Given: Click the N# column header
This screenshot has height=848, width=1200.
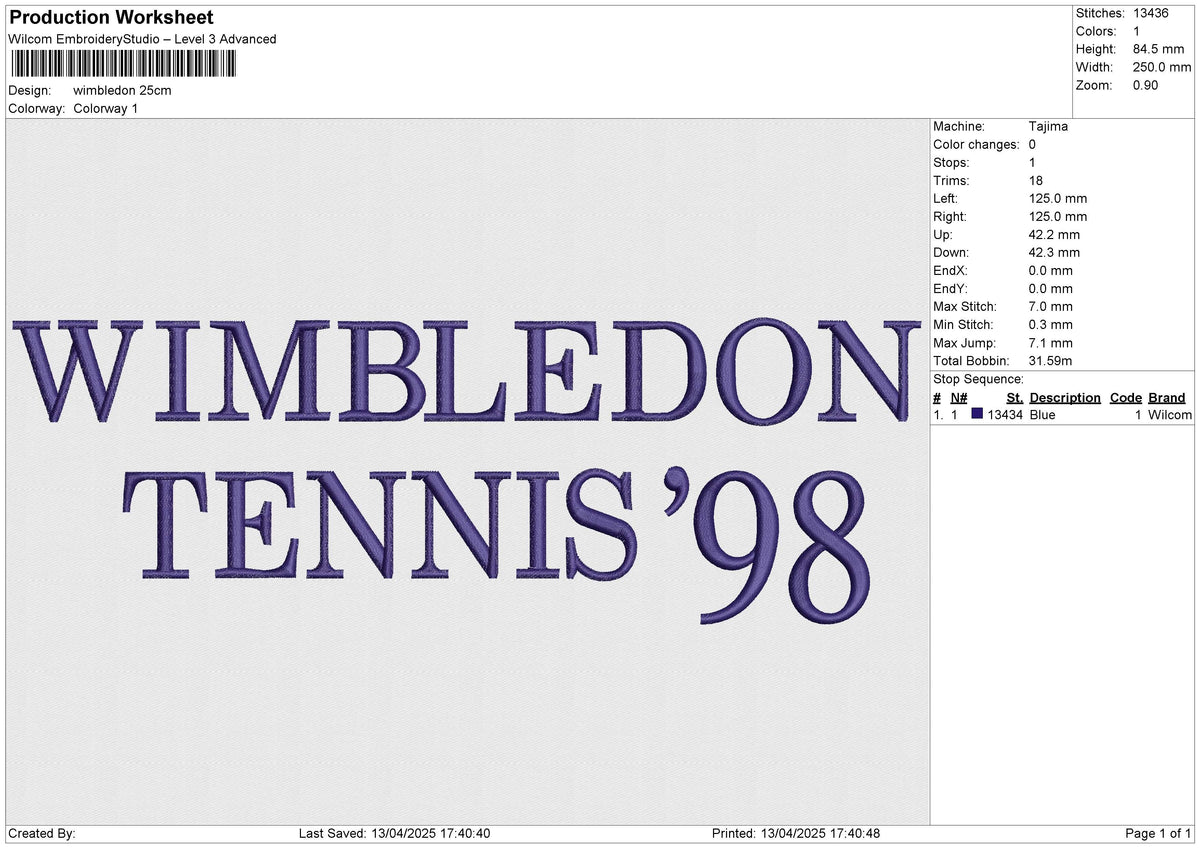Looking at the screenshot, I should coord(959,397).
